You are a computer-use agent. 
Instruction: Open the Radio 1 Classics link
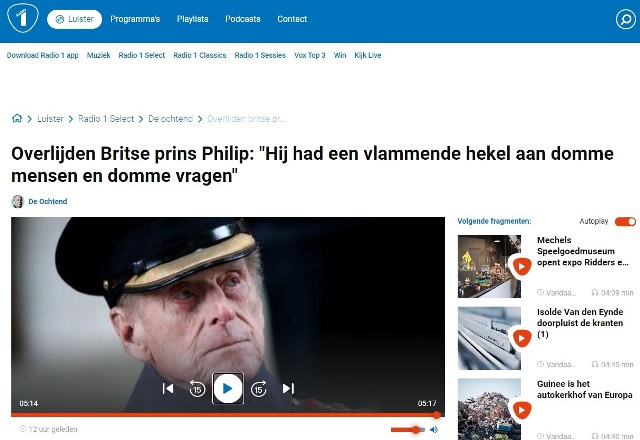[x=200, y=55]
